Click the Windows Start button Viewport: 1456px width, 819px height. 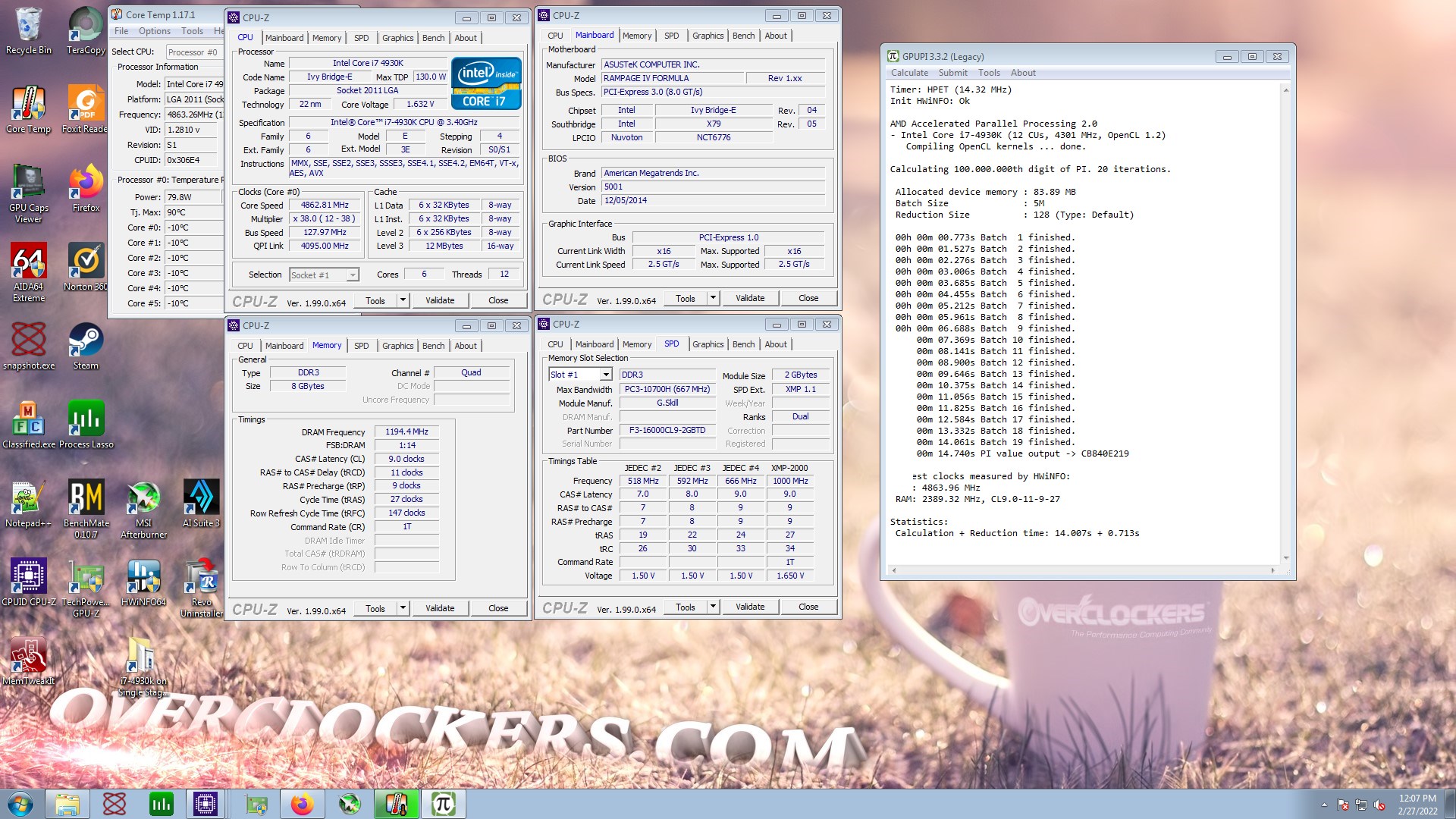20,804
